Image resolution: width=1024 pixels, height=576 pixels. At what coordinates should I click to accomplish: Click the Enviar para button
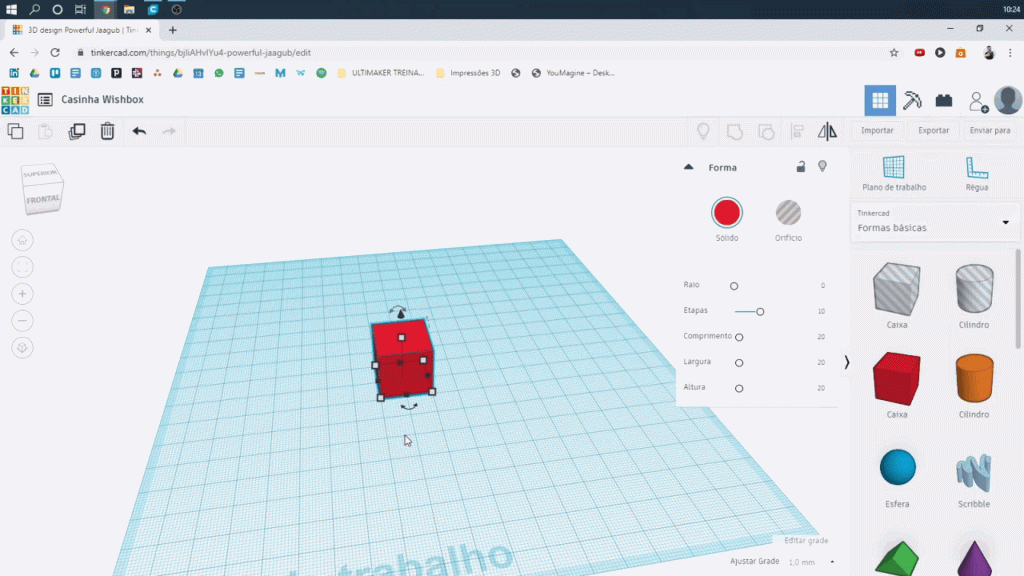tap(989, 131)
